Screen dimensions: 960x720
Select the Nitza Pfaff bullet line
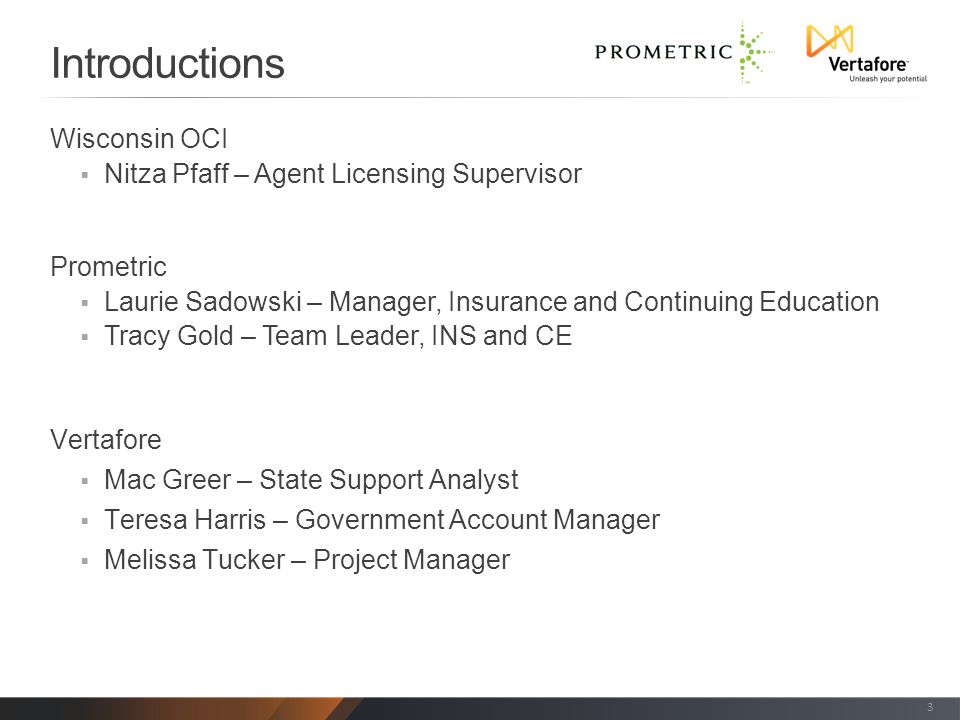coord(343,174)
